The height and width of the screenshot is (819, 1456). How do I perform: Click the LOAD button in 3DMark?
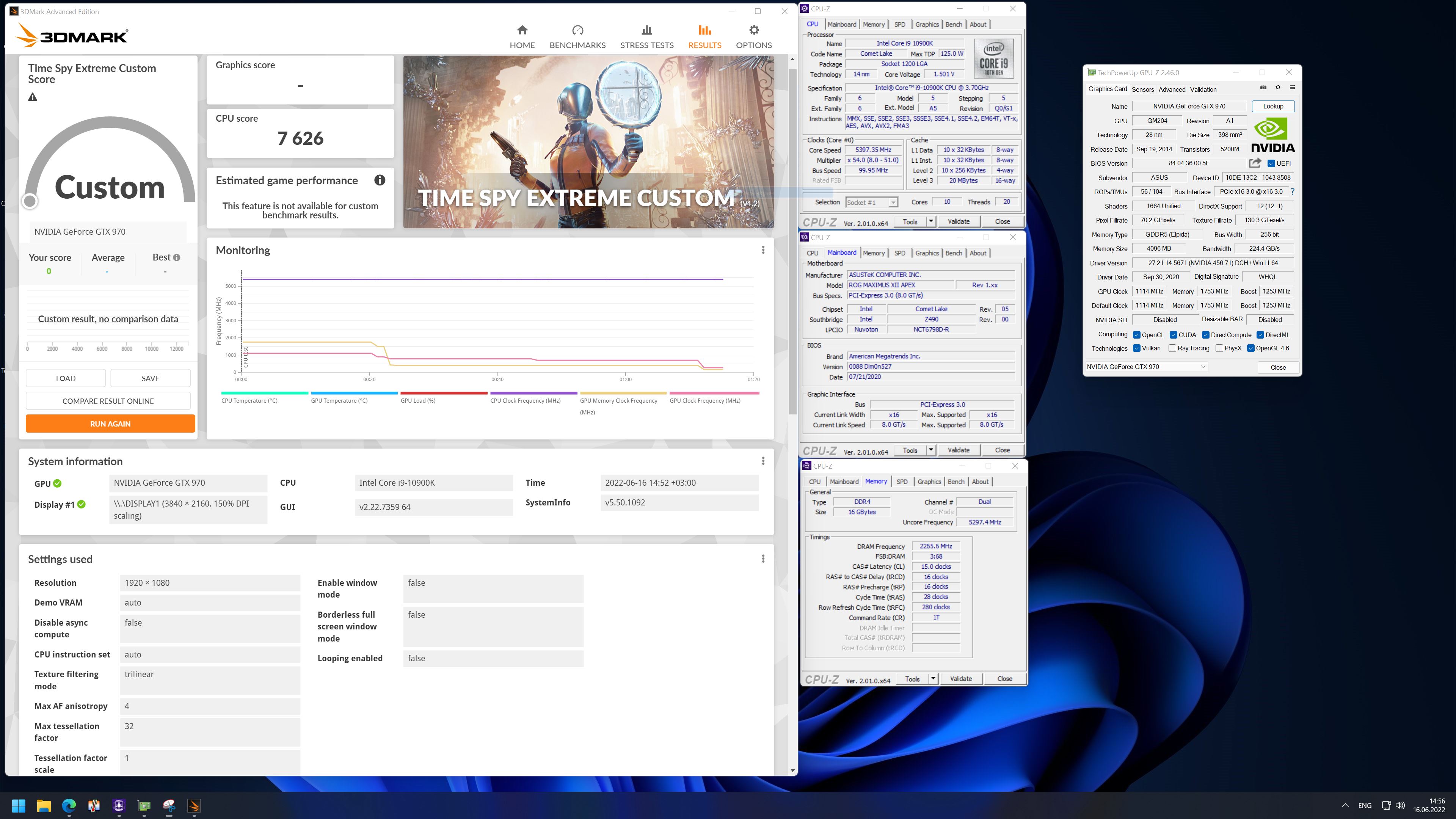click(66, 378)
